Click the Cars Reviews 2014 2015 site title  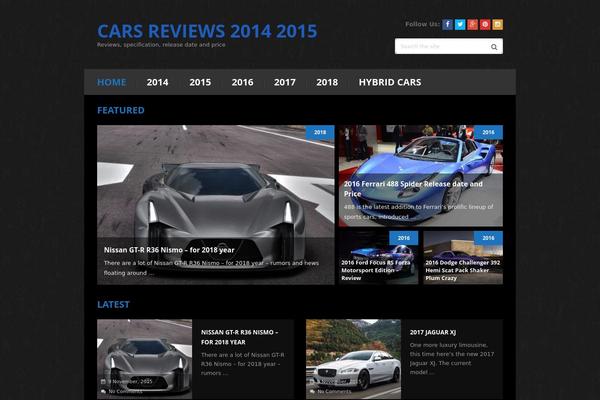(207, 31)
